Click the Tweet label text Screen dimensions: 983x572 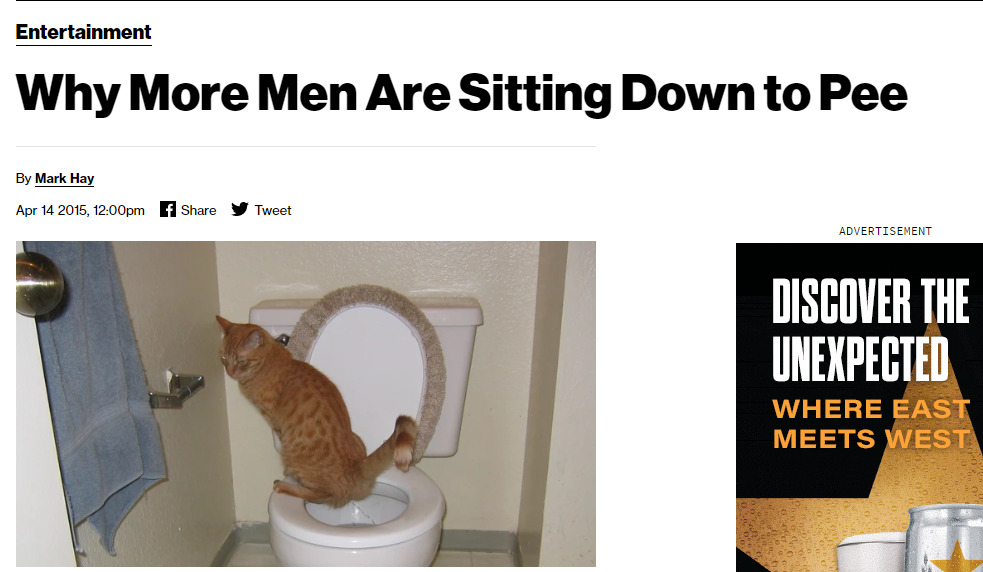273,210
